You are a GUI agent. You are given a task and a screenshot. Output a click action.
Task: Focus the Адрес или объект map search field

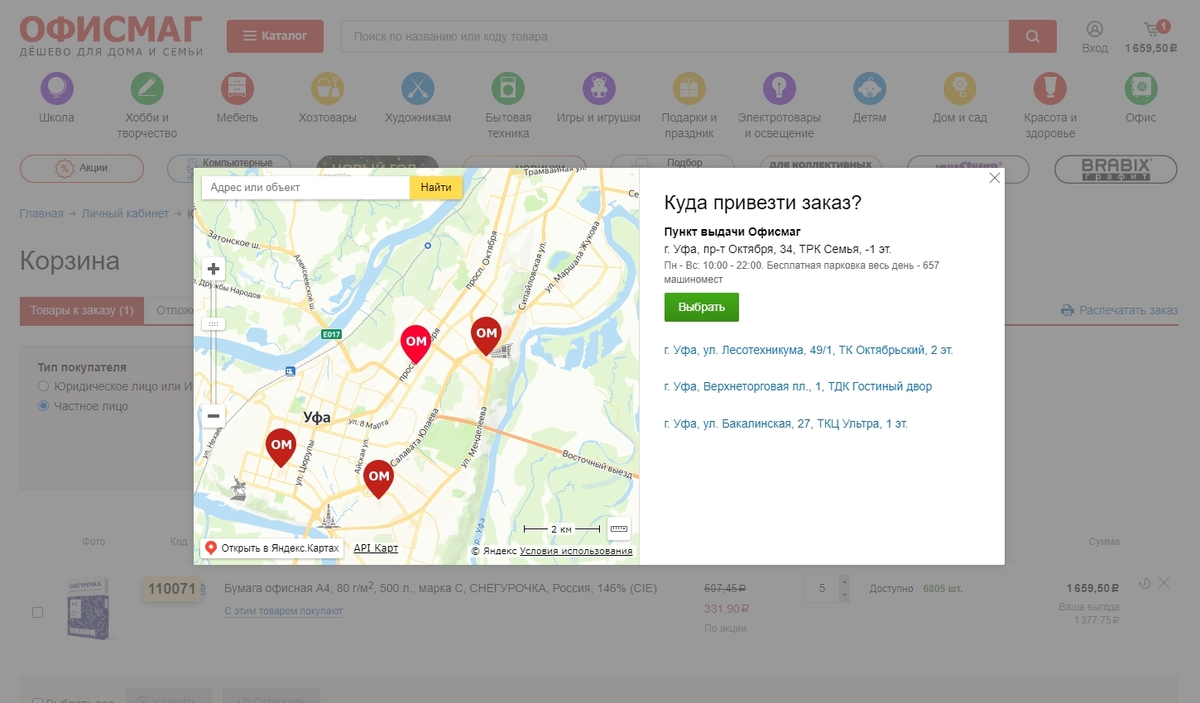pyautogui.click(x=305, y=187)
